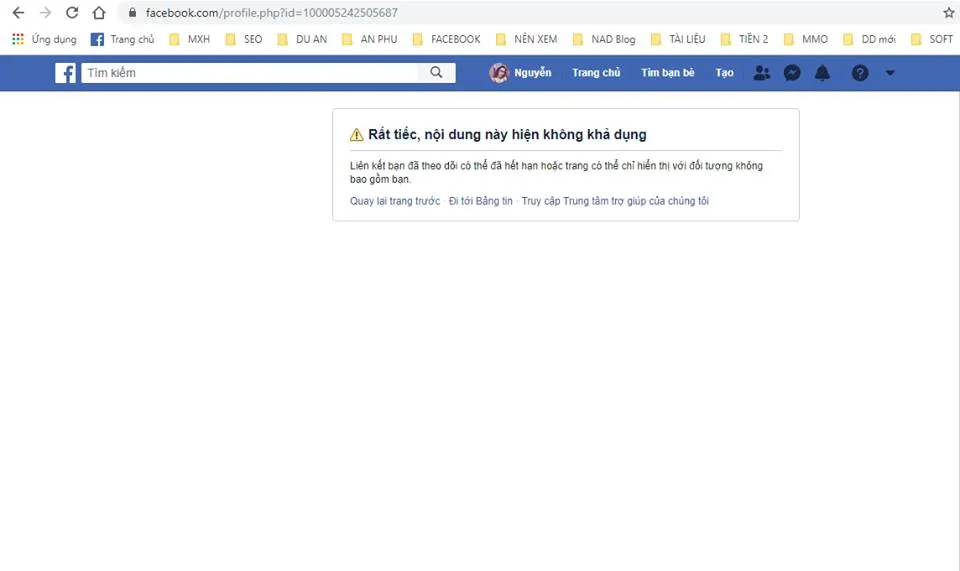Image resolution: width=960 pixels, height=571 pixels.
Task: Open the Nguyễn profile link
Action: point(533,72)
